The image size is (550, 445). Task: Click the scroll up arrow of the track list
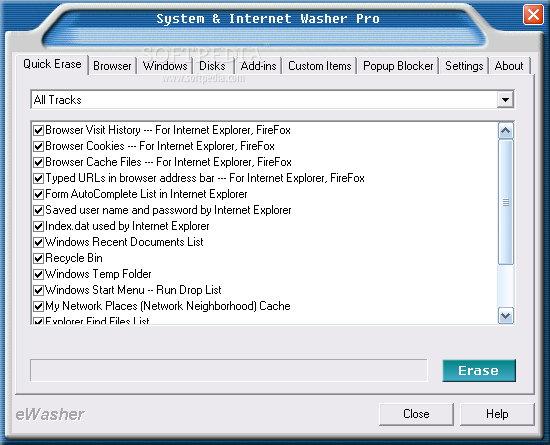(x=505, y=131)
